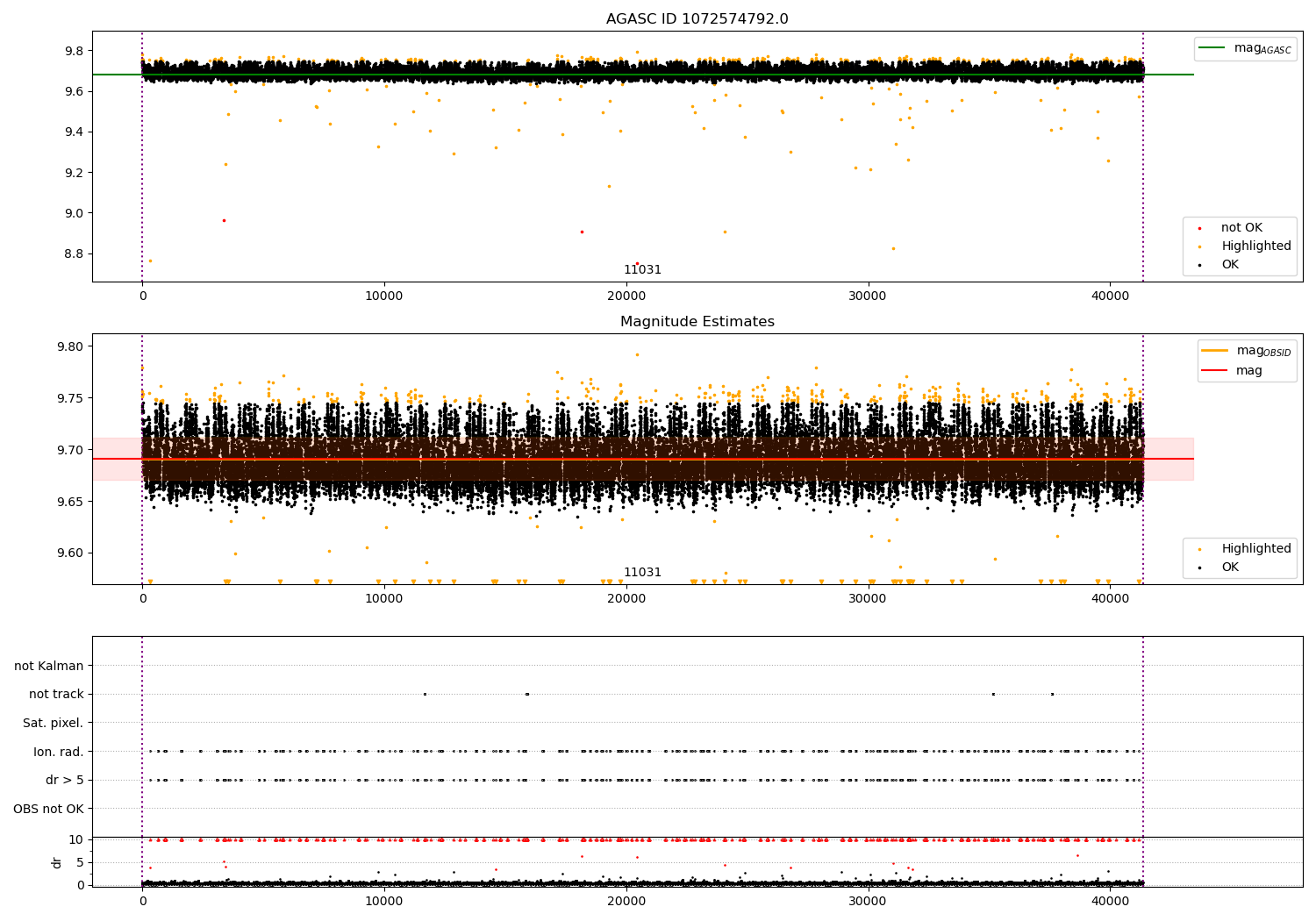Viewport: 1316px width, 921px height.
Task: Click the red outlier point near 9.0 magnitude
Action: (x=224, y=220)
